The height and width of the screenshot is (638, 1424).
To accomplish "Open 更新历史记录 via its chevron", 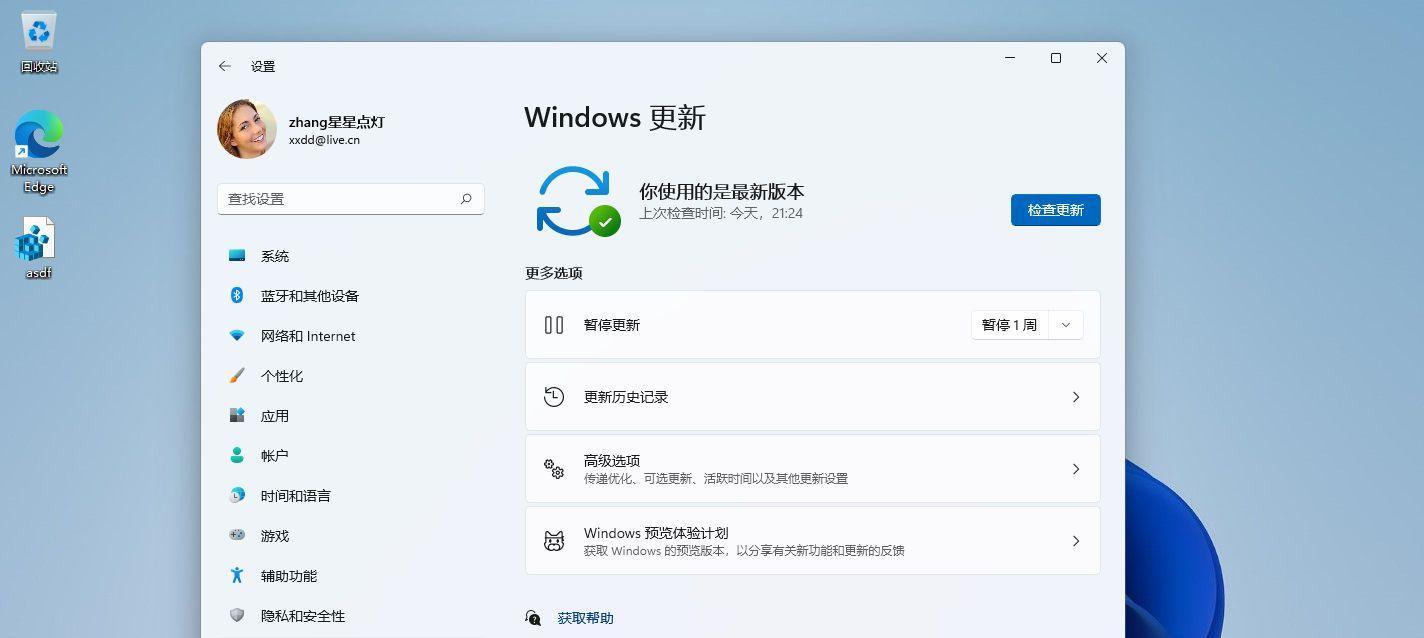I will [1076, 397].
